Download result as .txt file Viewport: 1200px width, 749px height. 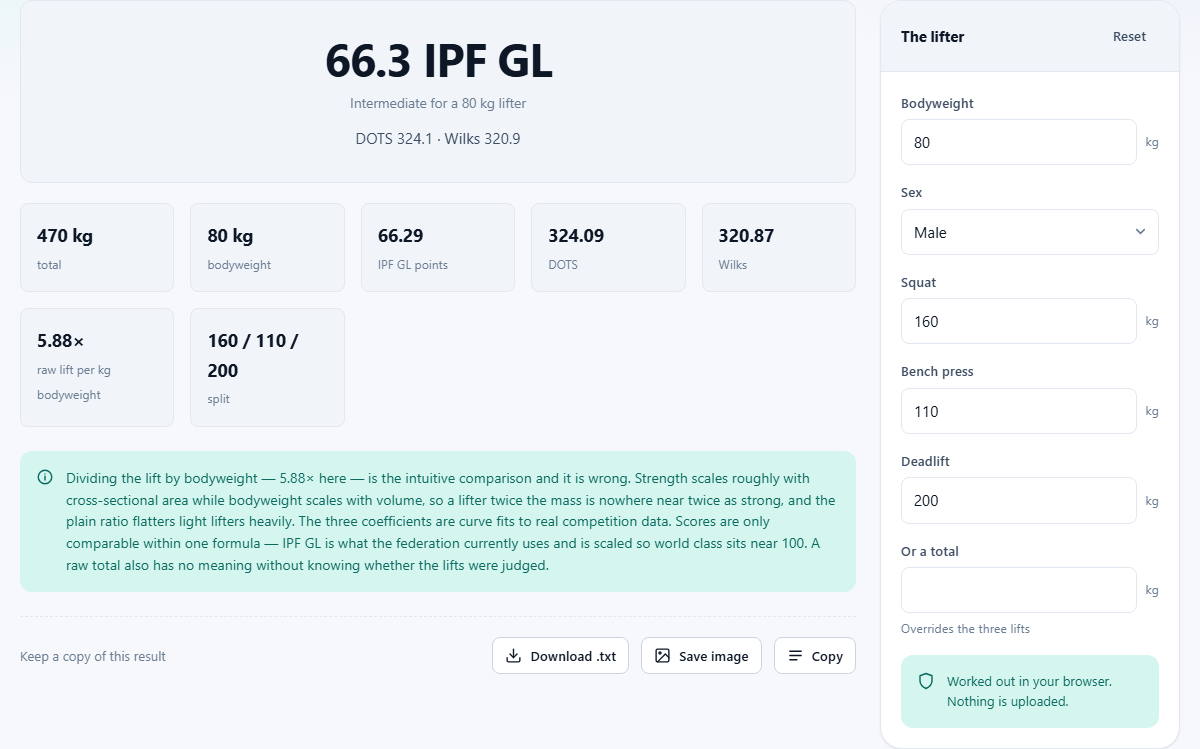[560, 656]
